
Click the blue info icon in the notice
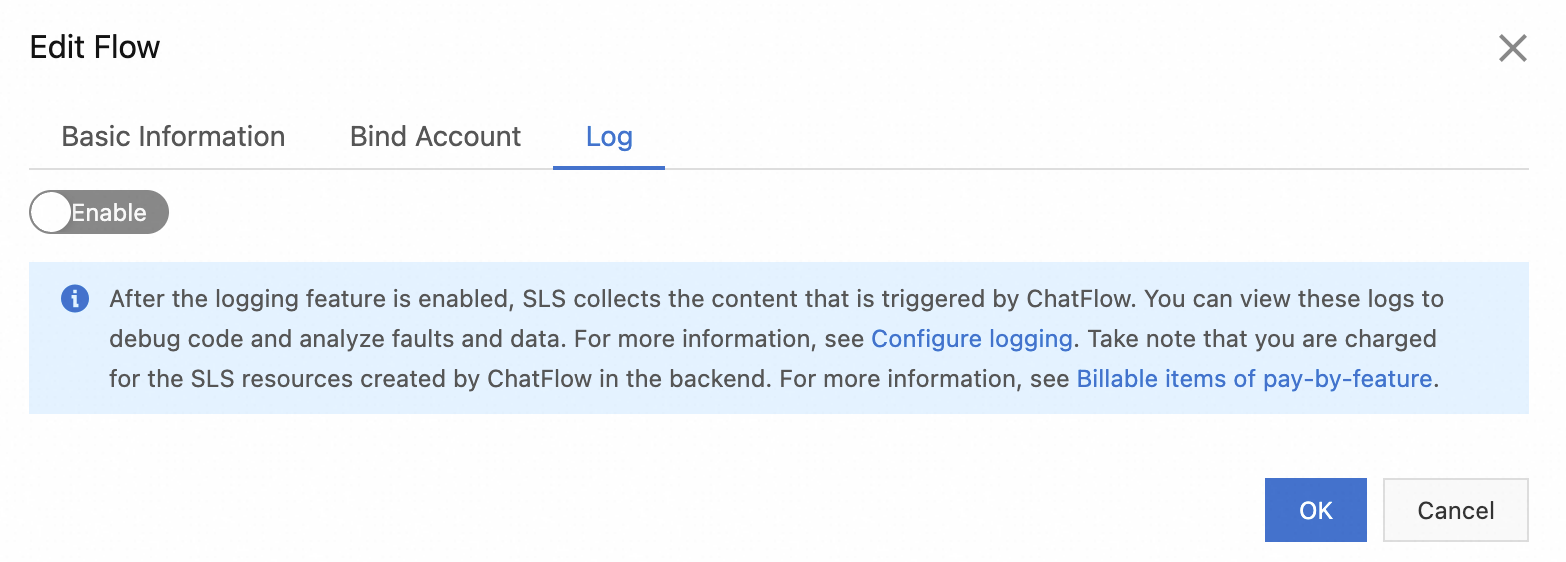click(75, 298)
